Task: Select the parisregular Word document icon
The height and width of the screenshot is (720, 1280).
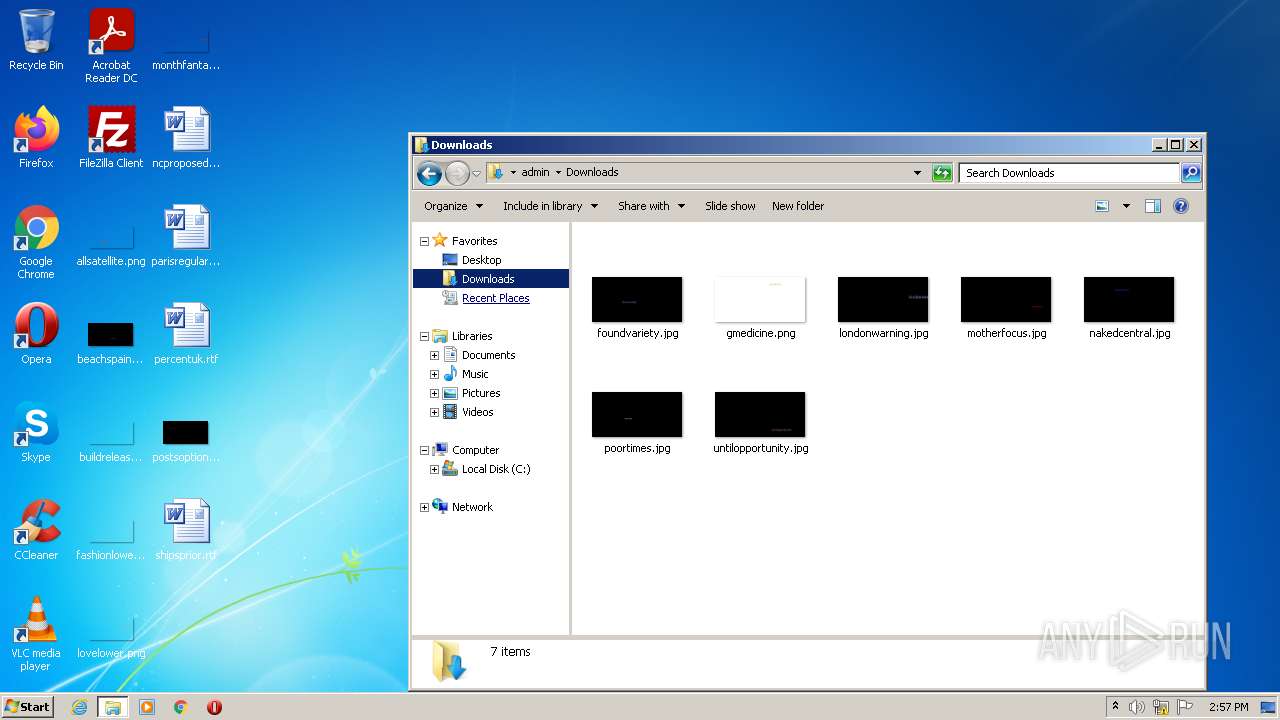Action: [x=186, y=236]
